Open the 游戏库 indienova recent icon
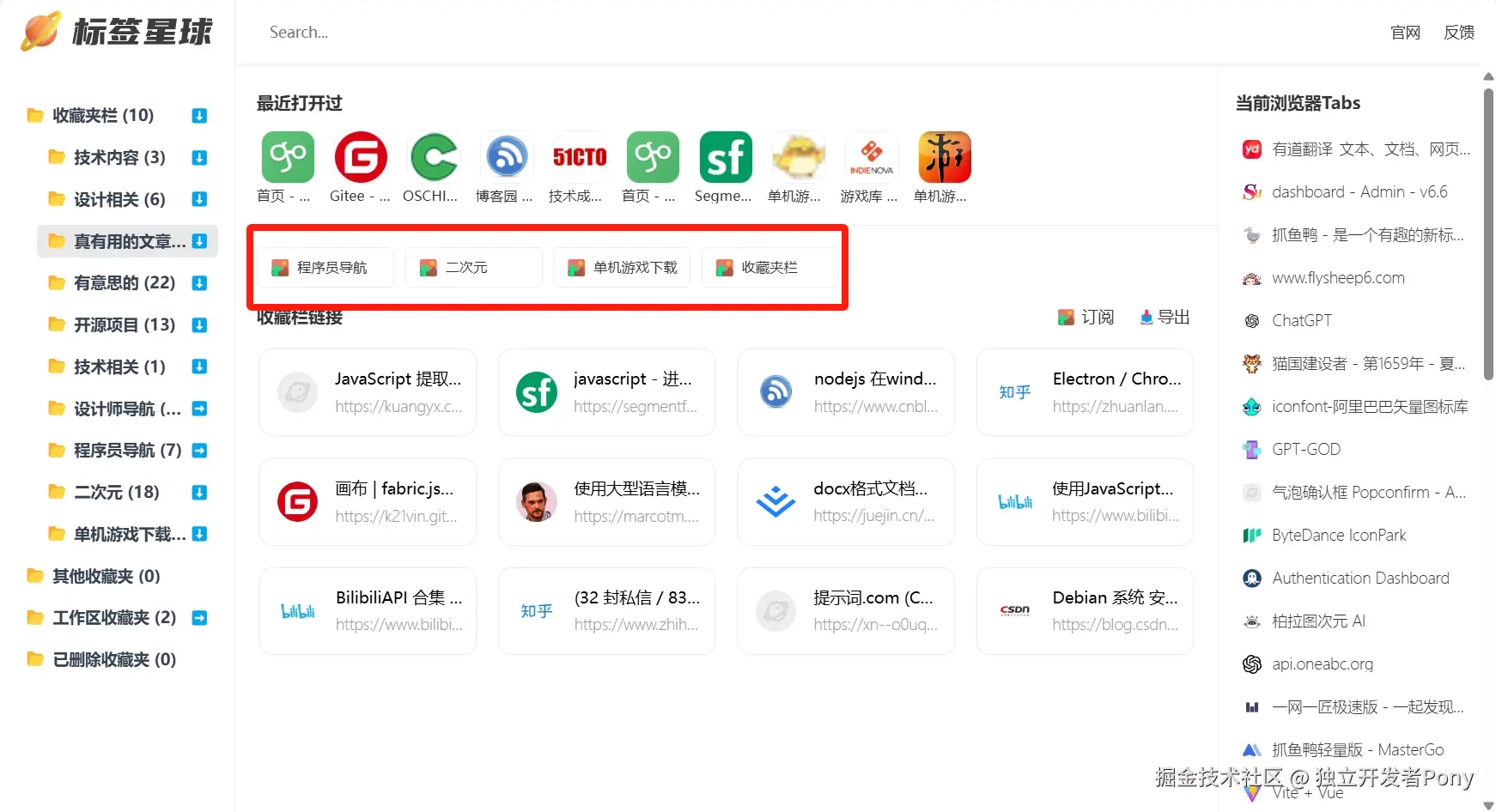 point(872,158)
